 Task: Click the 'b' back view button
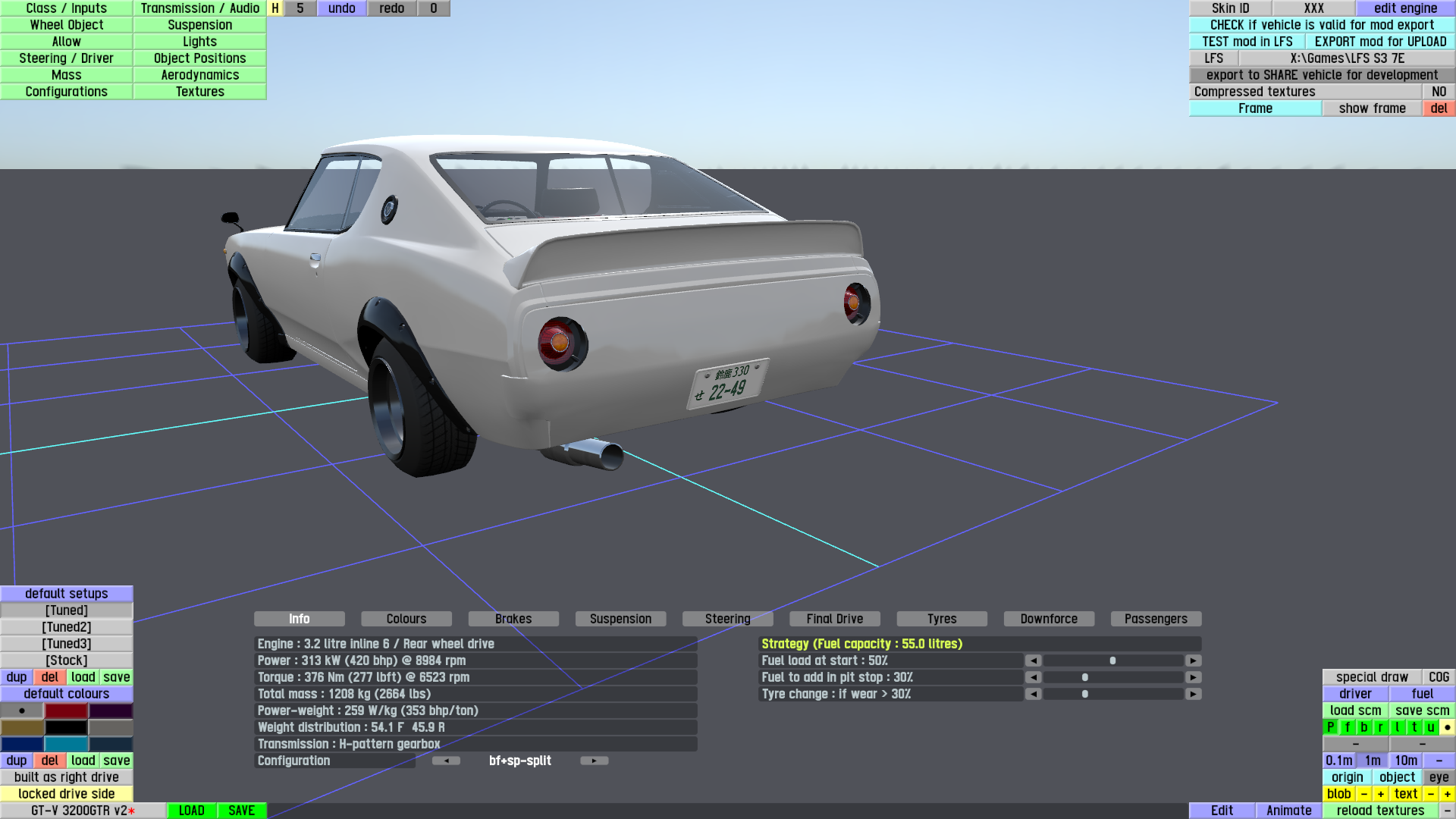coord(1364,727)
